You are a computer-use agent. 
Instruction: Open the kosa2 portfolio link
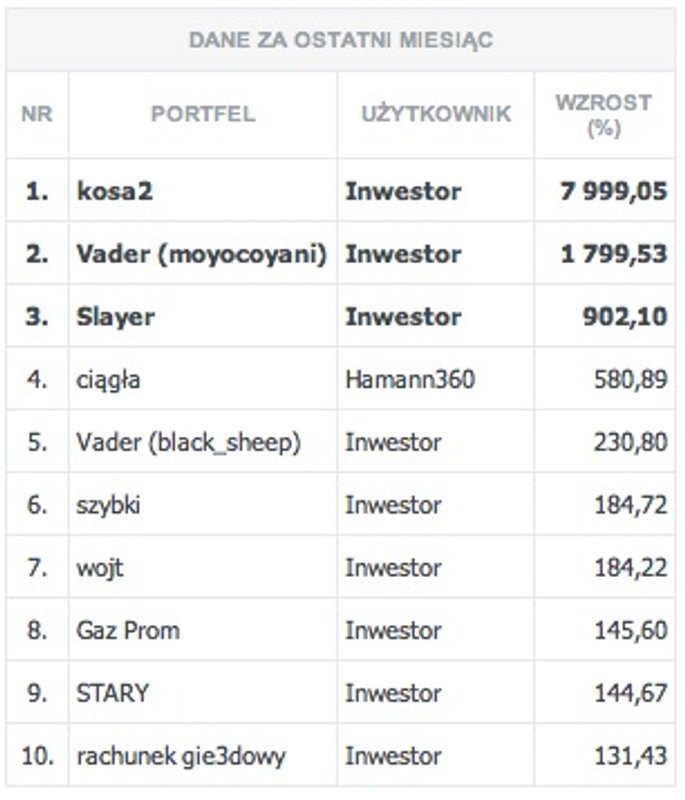click(x=114, y=191)
